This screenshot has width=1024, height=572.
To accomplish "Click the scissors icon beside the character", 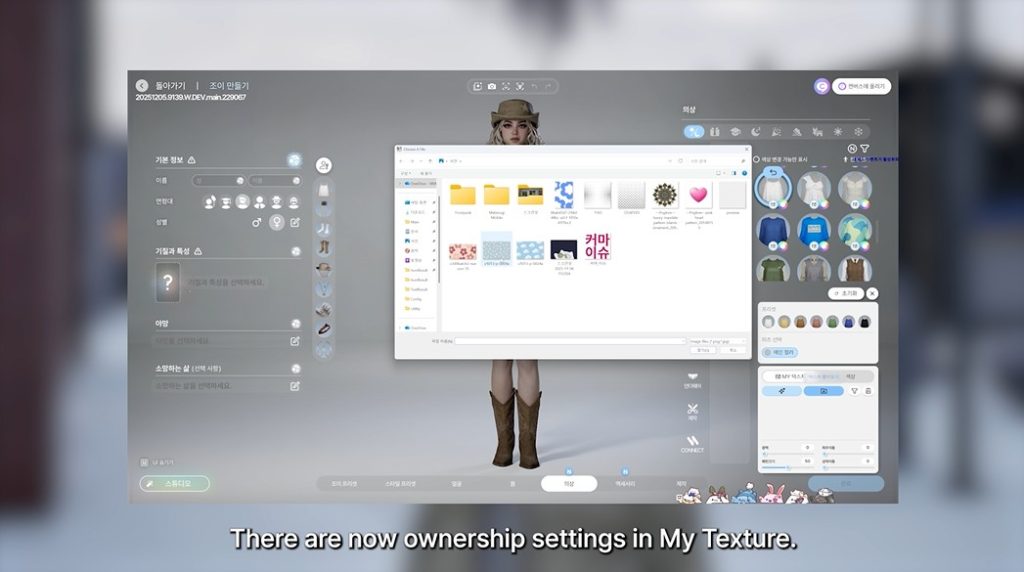I will (692, 410).
